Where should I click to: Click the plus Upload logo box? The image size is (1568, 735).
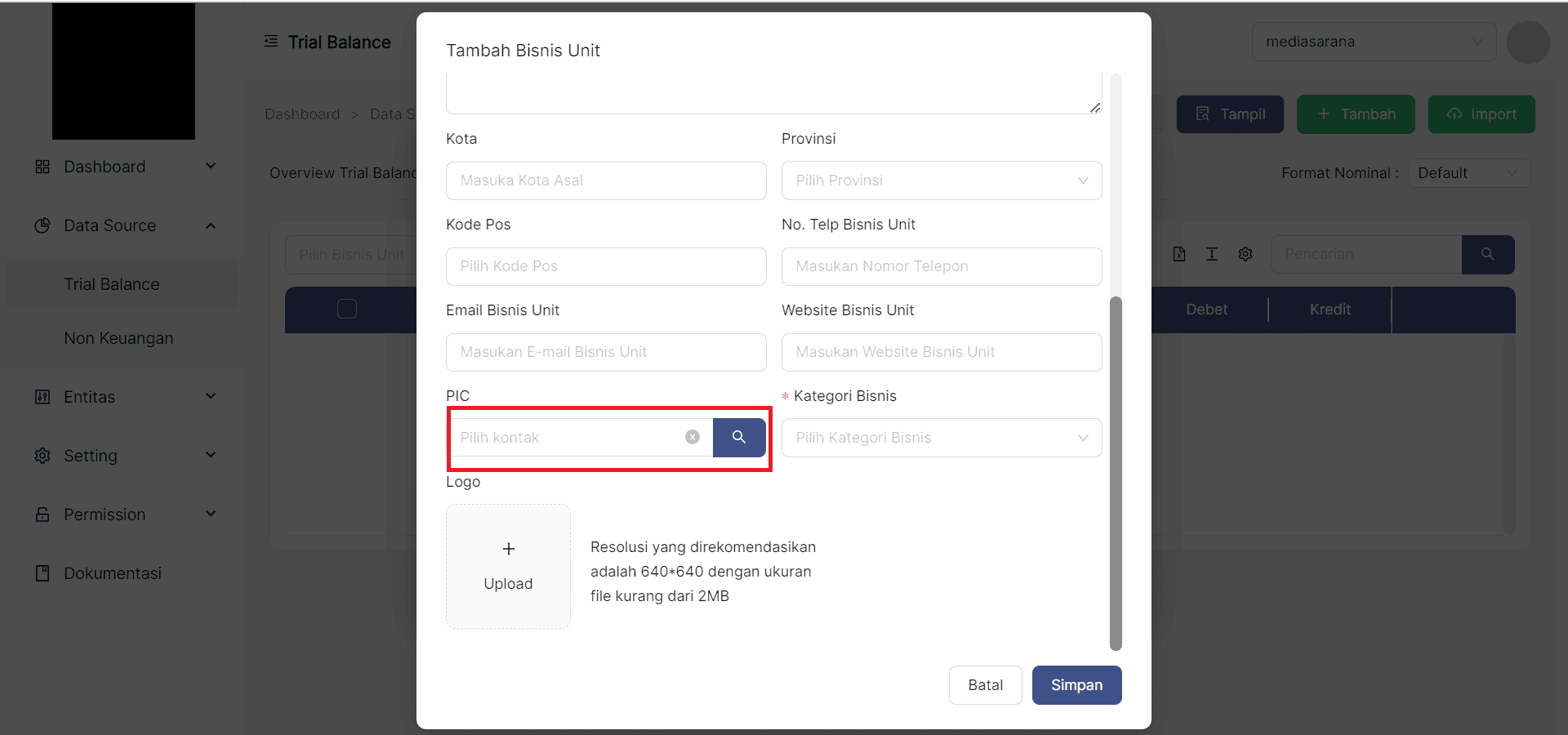pyautogui.click(x=508, y=566)
